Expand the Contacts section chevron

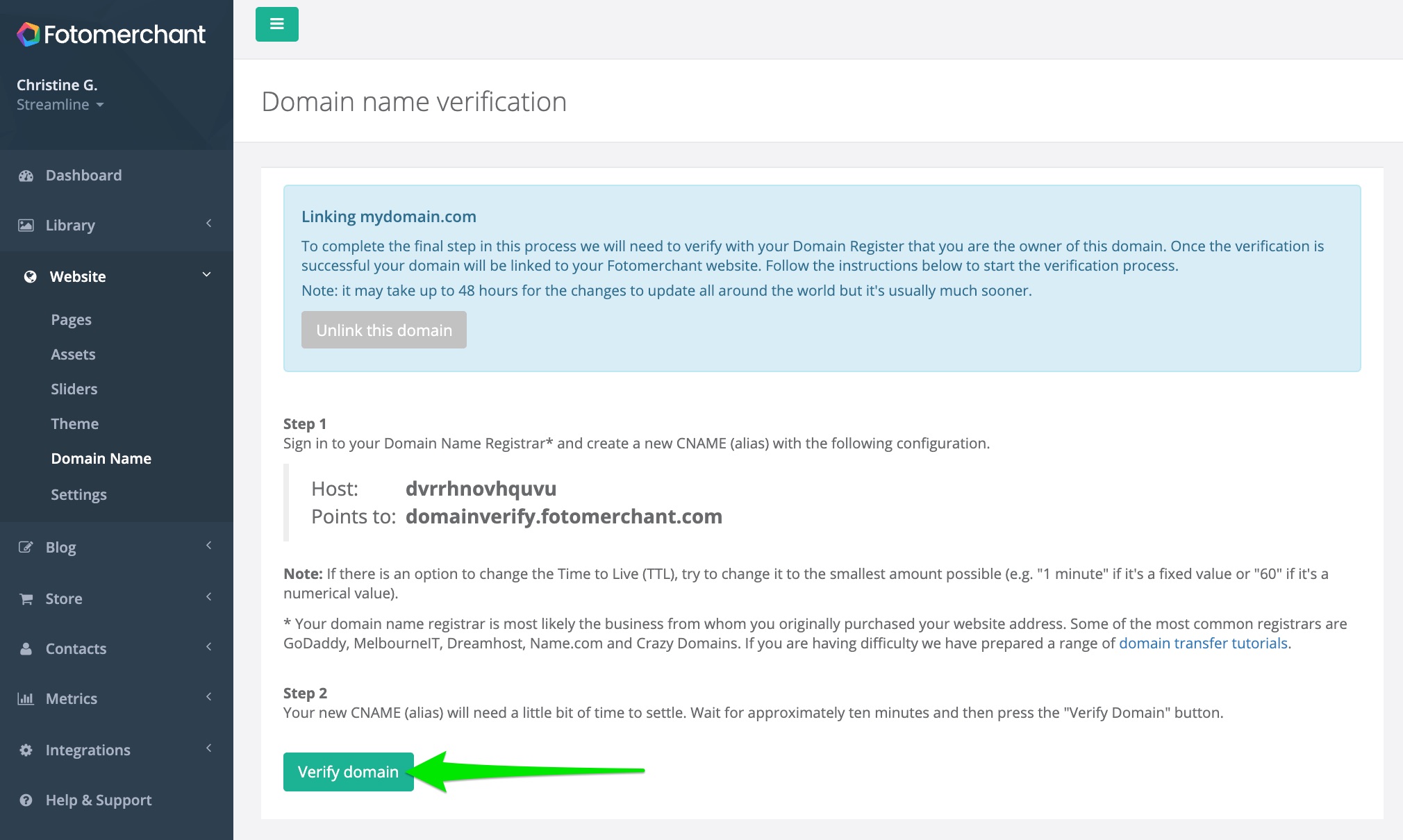tap(208, 647)
